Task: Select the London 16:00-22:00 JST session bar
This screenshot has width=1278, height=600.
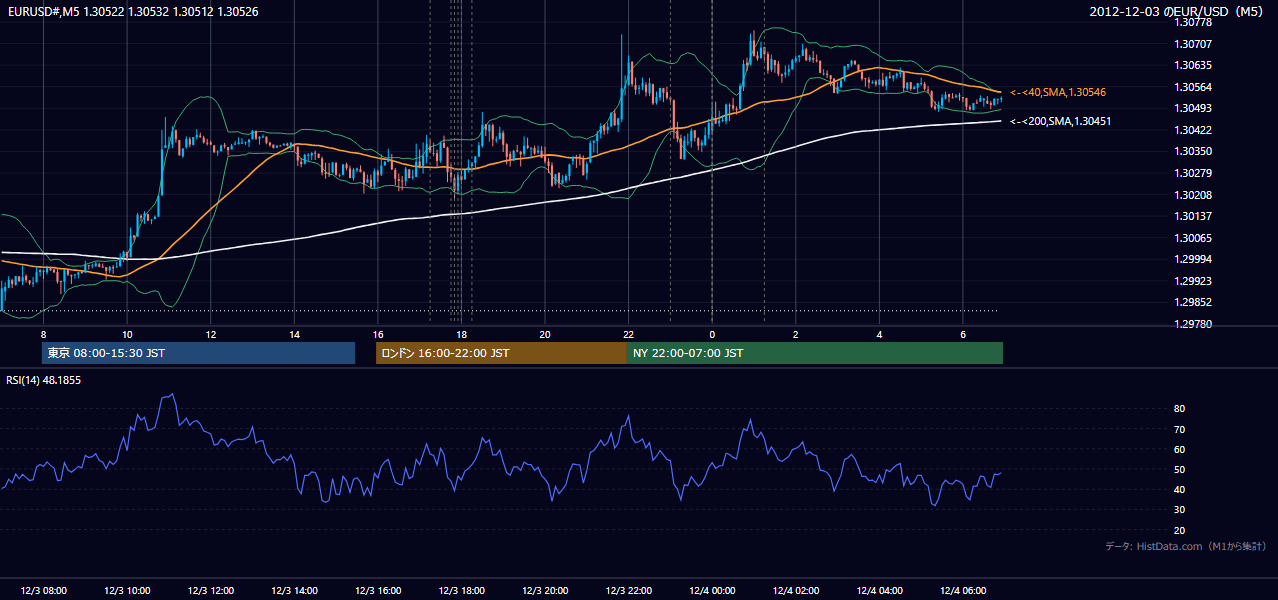Action: click(501, 353)
